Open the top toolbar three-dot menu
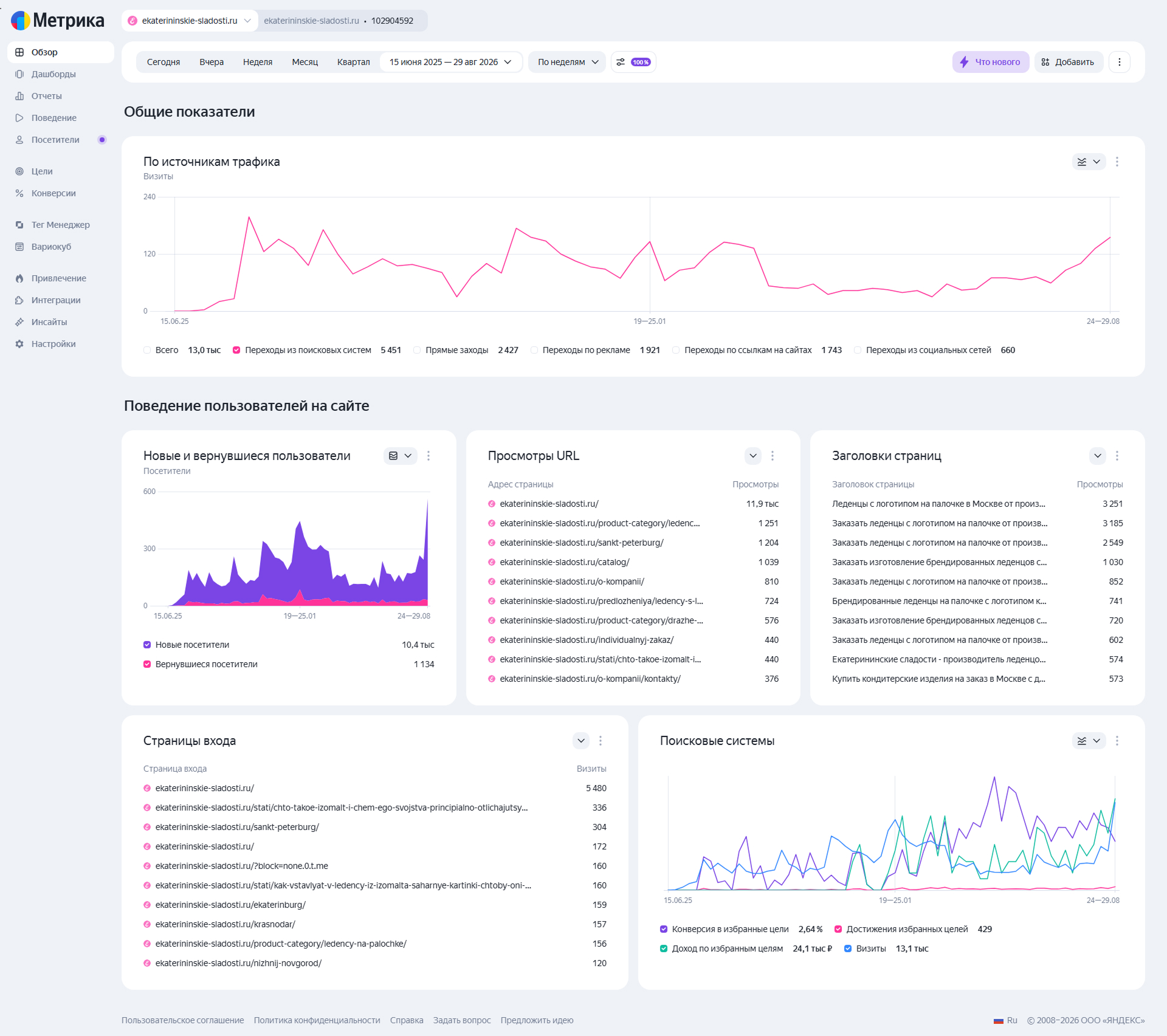This screenshot has width=1167, height=1036. point(1120,62)
